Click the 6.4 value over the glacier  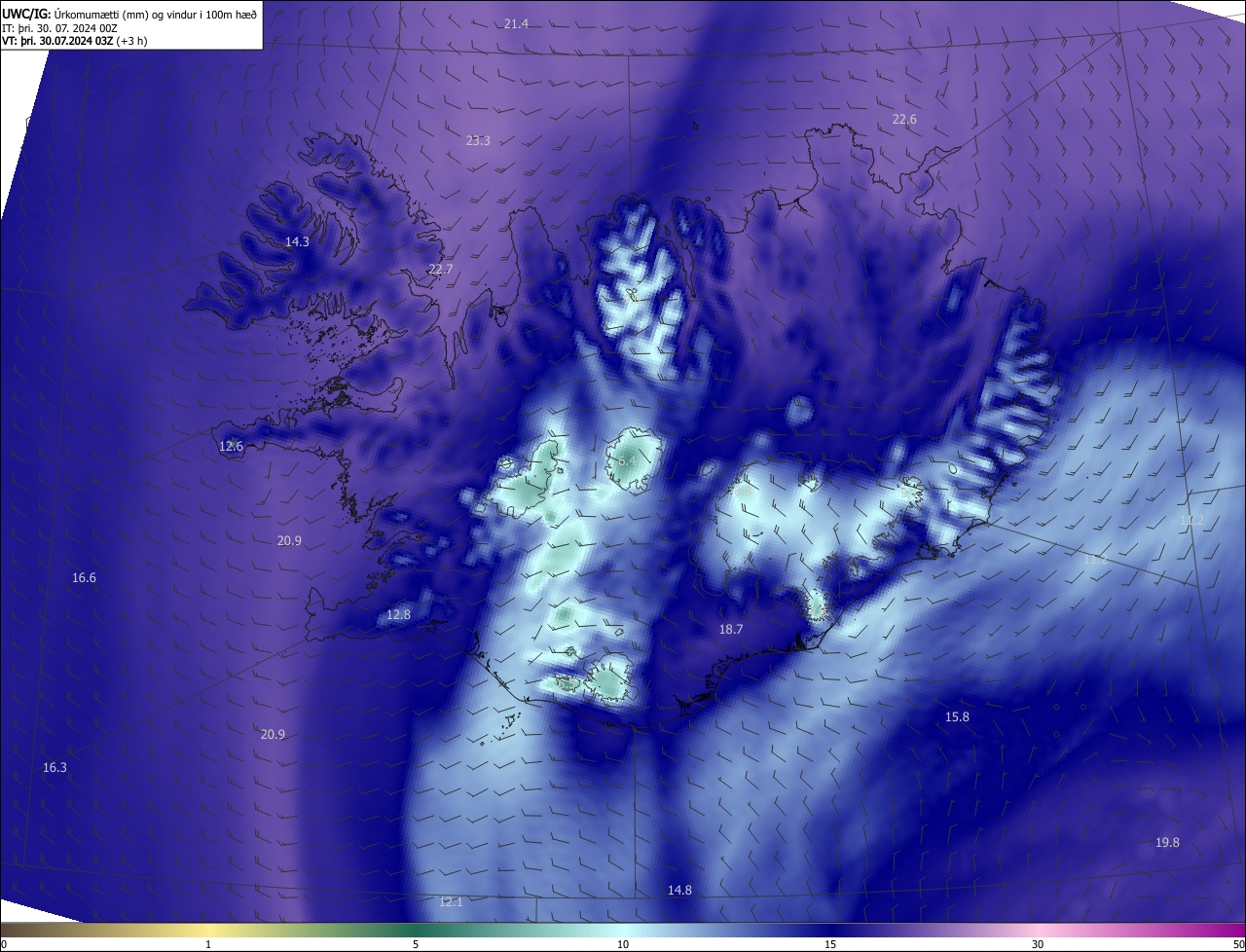point(627,459)
